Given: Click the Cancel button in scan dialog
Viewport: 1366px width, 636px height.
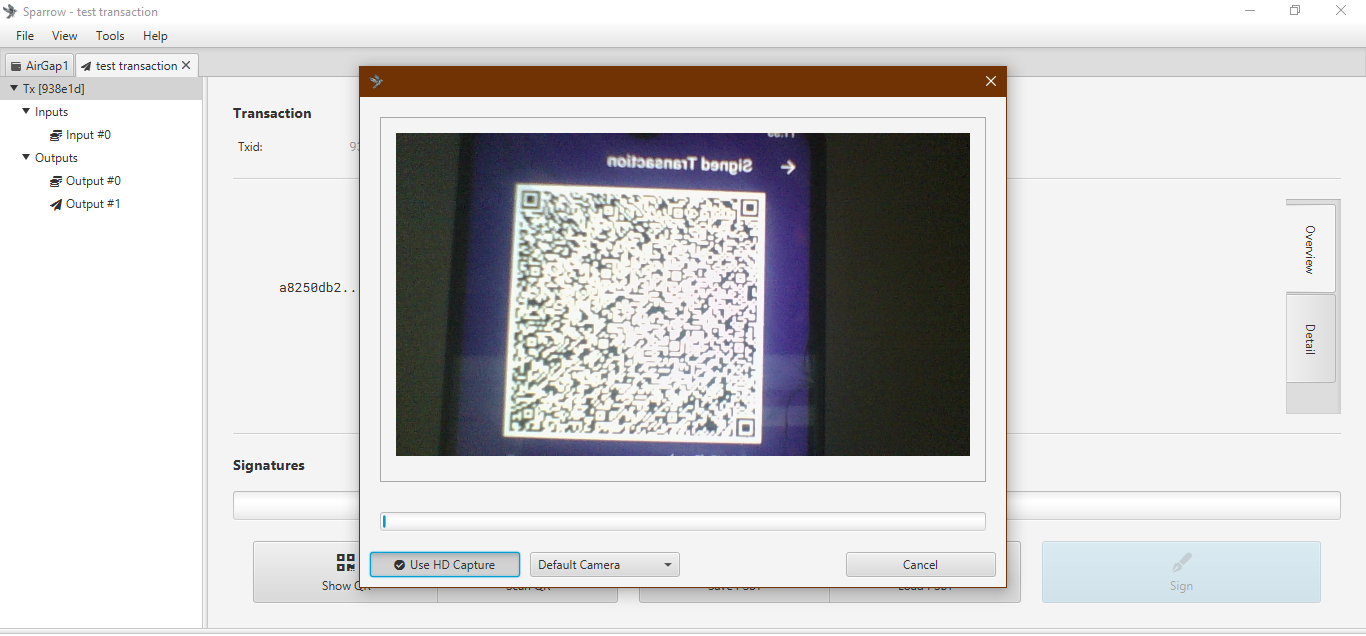Looking at the screenshot, I should pyautogui.click(x=920, y=565).
